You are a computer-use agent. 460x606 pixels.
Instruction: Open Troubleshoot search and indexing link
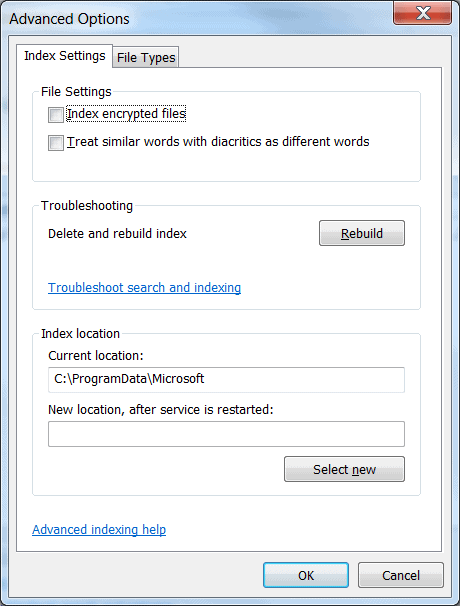(145, 288)
